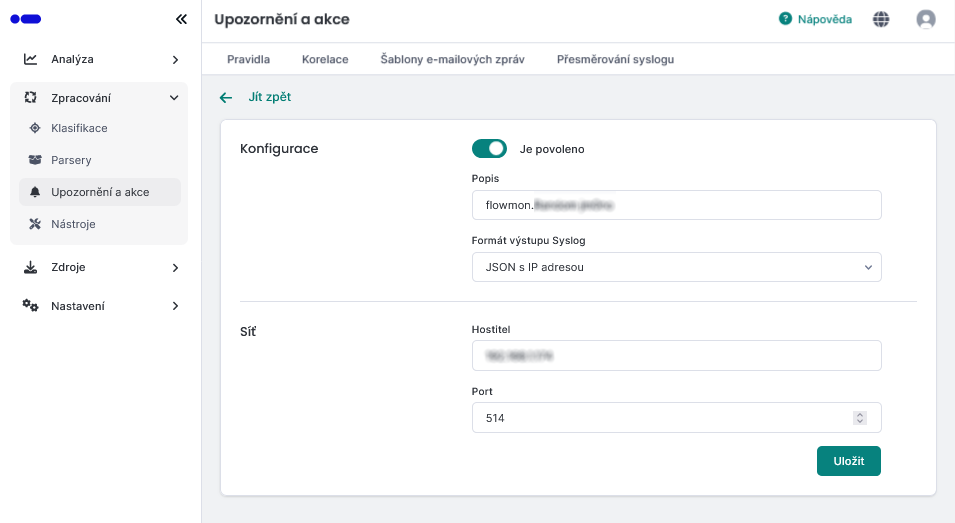Collapse the Zpracování menu chevron

tap(174, 98)
